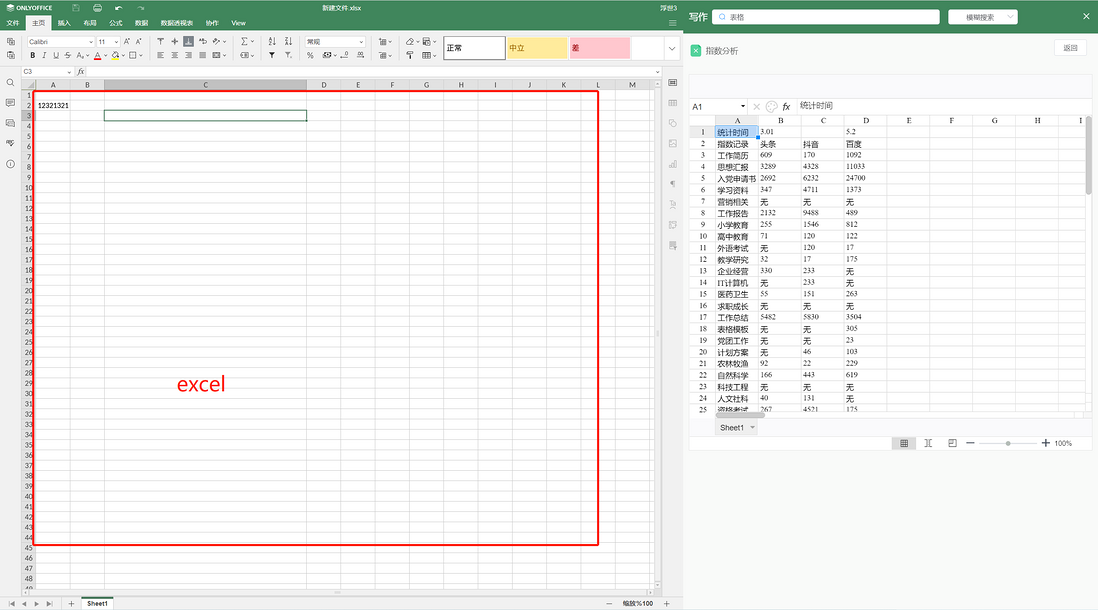1098x610 pixels.
Task: Clear filter with the crossed funnel icon
Action: [x=288, y=55]
